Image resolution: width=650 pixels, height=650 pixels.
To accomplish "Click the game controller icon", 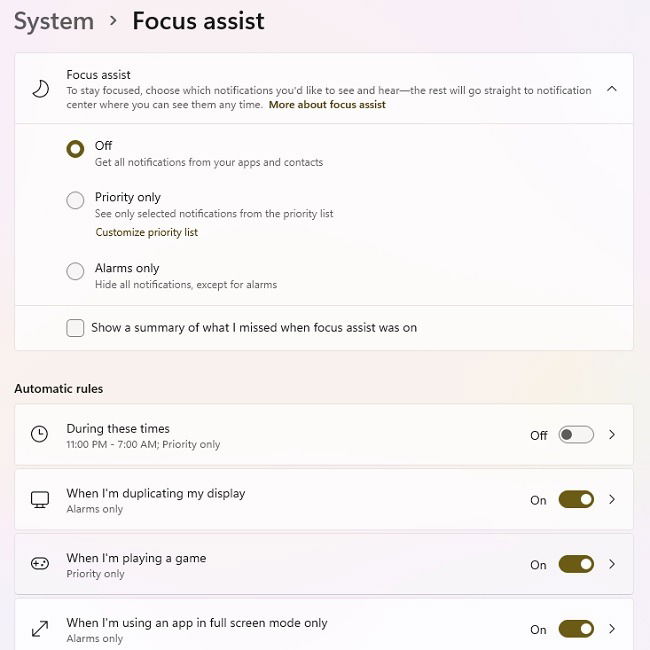I will pos(40,564).
